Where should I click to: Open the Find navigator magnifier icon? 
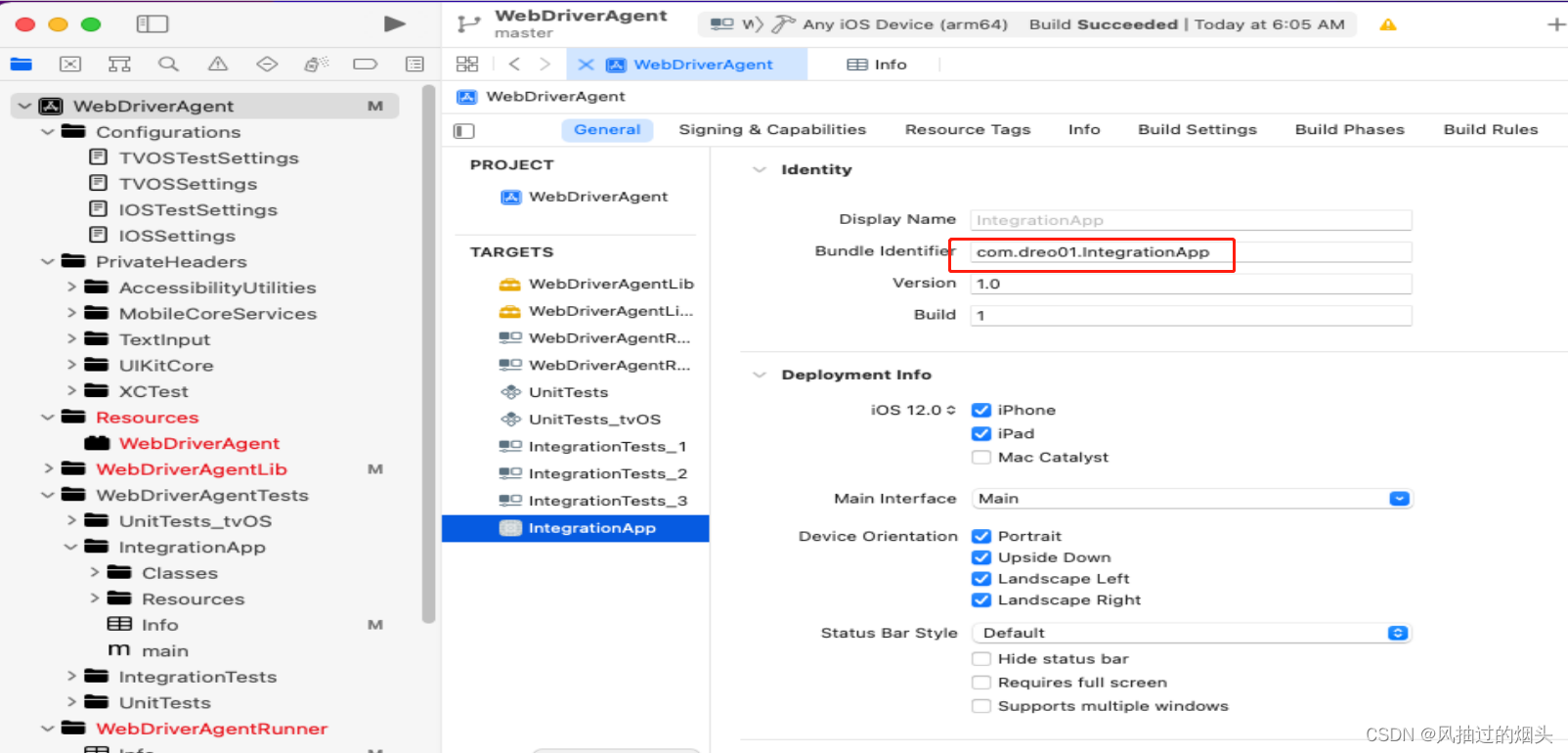168,65
